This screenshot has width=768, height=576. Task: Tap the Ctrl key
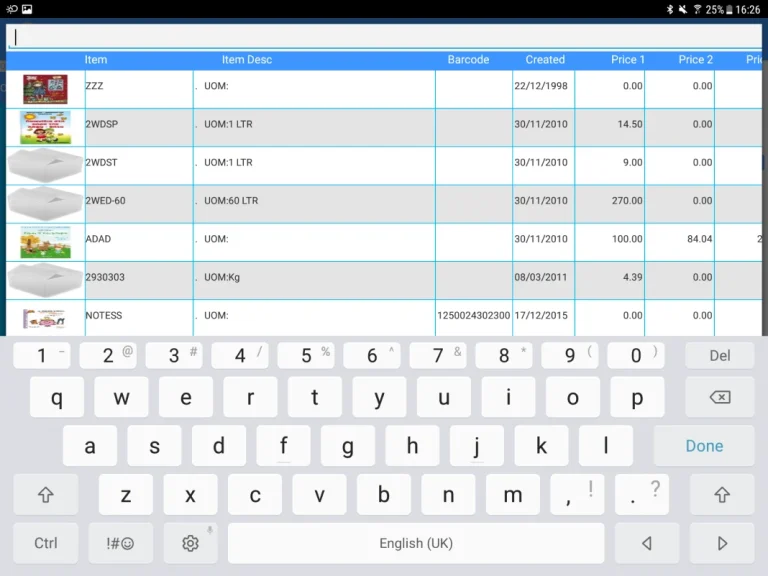point(46,543)
